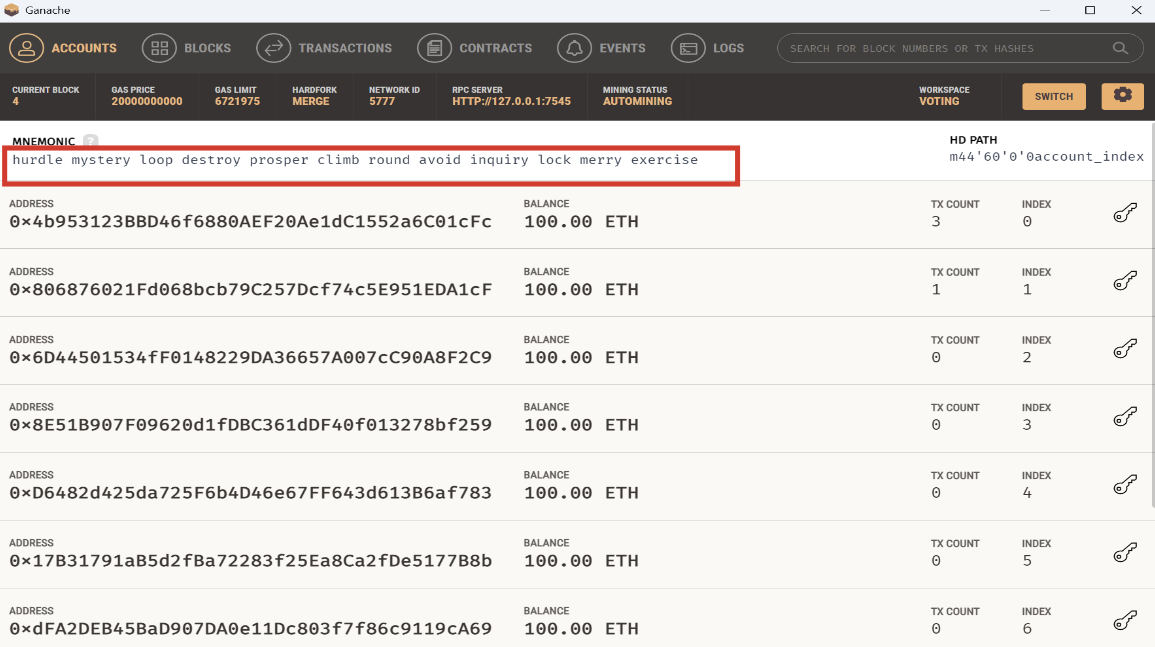Click the Switch workspace button
The image size is (1155, 647).
point(1053,97)
